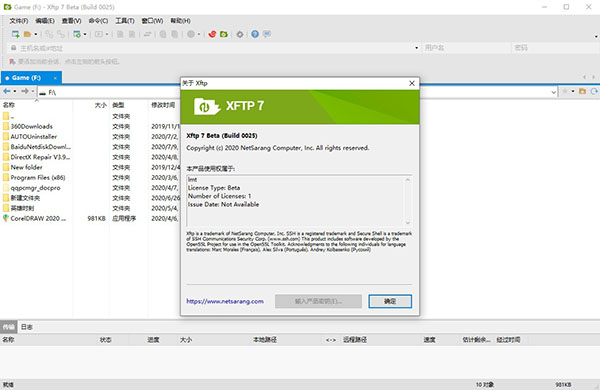Click the 本地路径 column header in transfer list
The image size is (600, 390).
[265, 339]
